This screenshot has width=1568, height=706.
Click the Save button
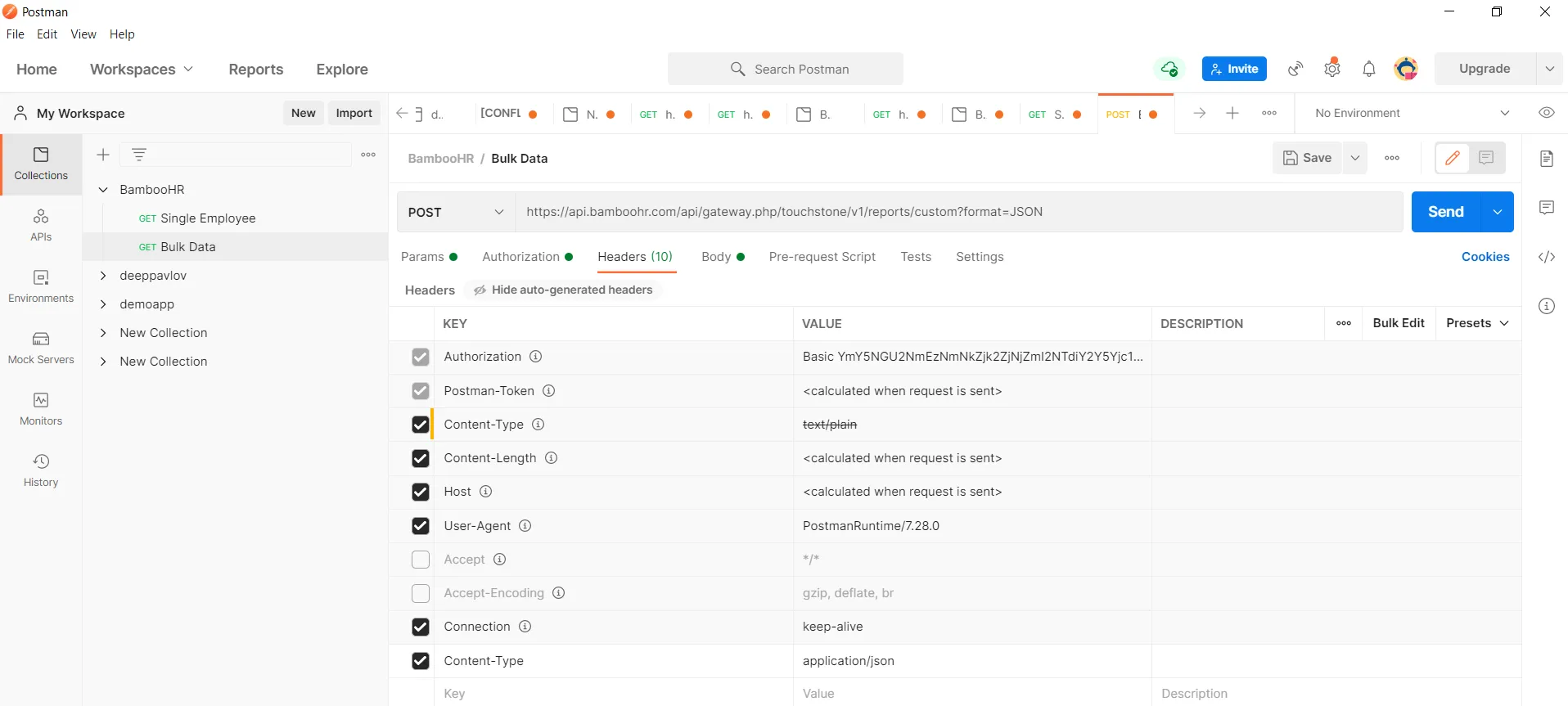point(1307,158)
